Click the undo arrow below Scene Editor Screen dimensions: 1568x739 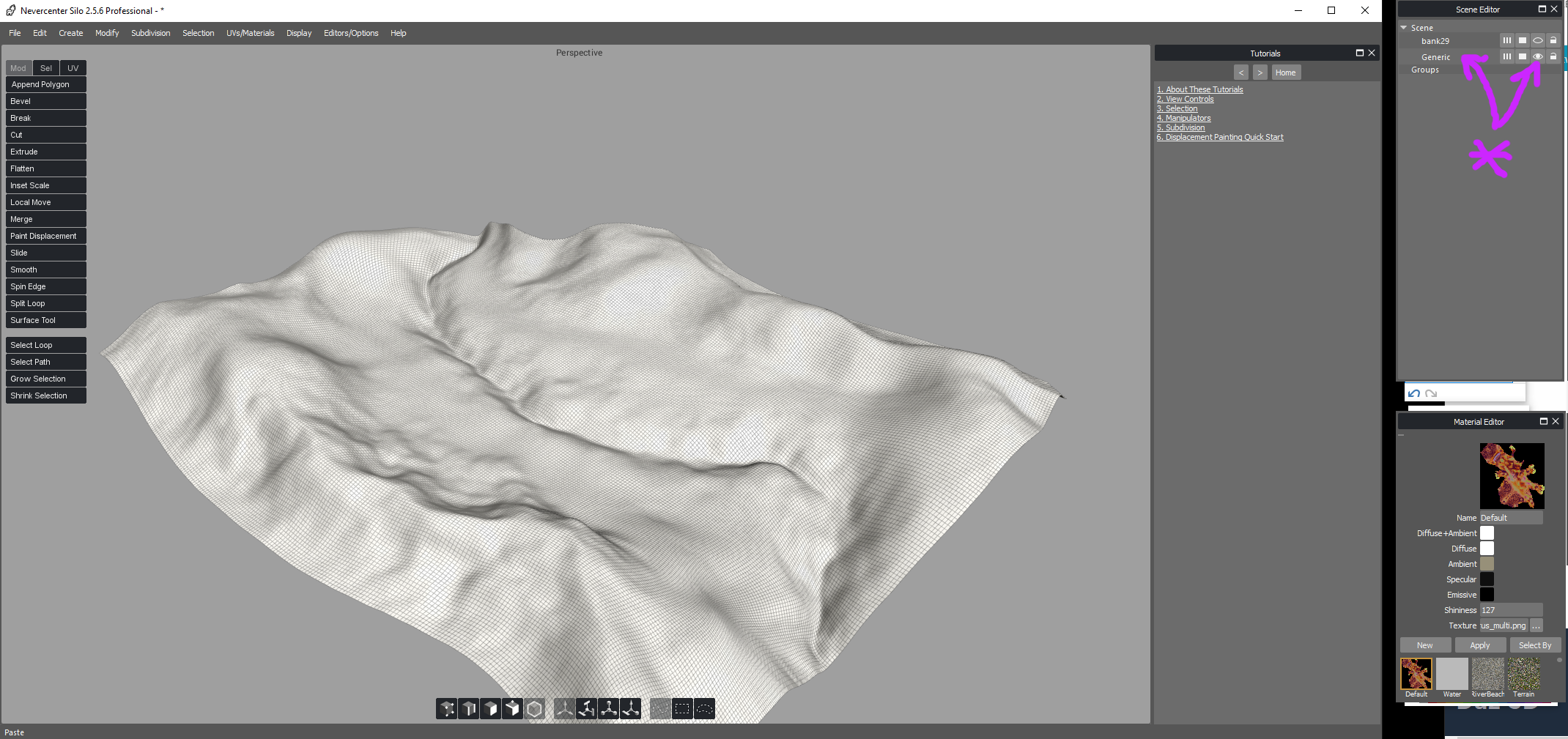[x=1414, y=393]
